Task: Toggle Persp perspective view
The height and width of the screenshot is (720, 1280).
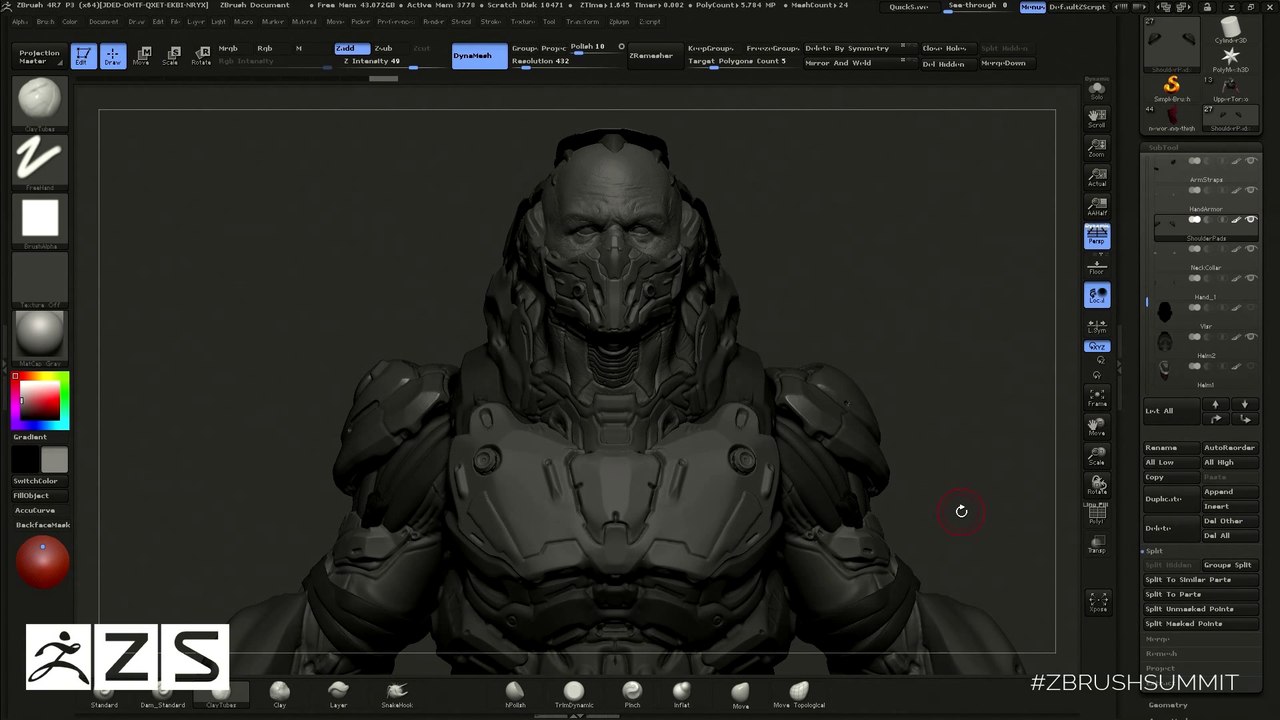Action: 1097,236
